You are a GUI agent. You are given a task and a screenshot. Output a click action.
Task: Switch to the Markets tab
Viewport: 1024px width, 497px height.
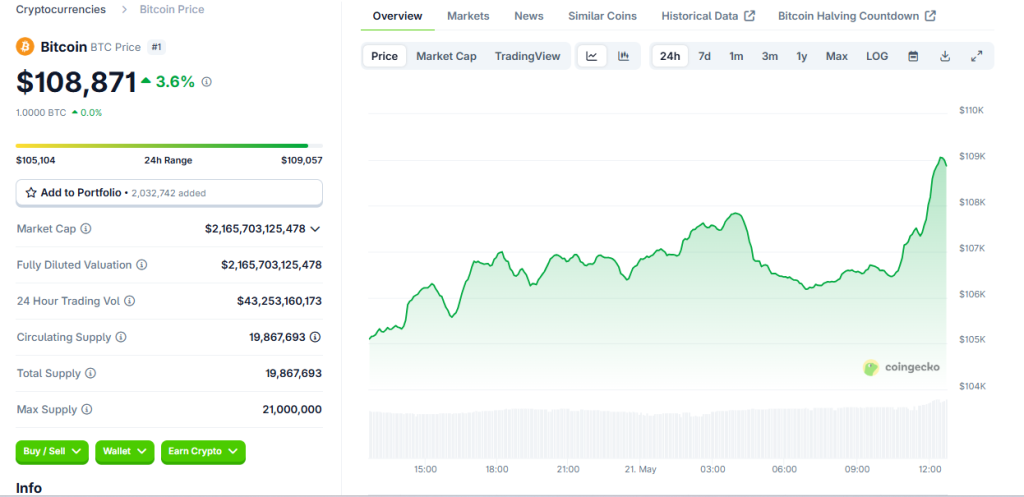coord(468,16)
